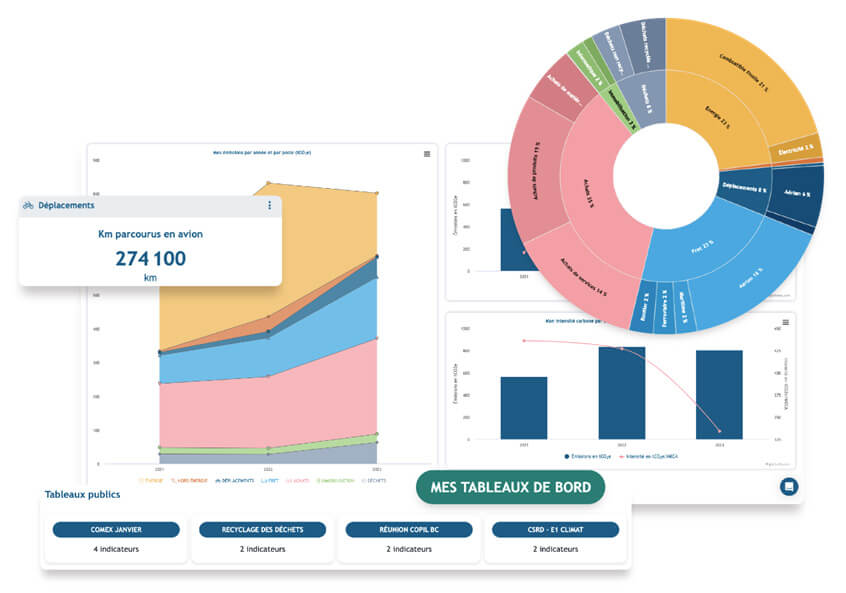Select the Déplacements 8 % sunburst segment
Screen dimensions: 846x593
coord(744,188)
